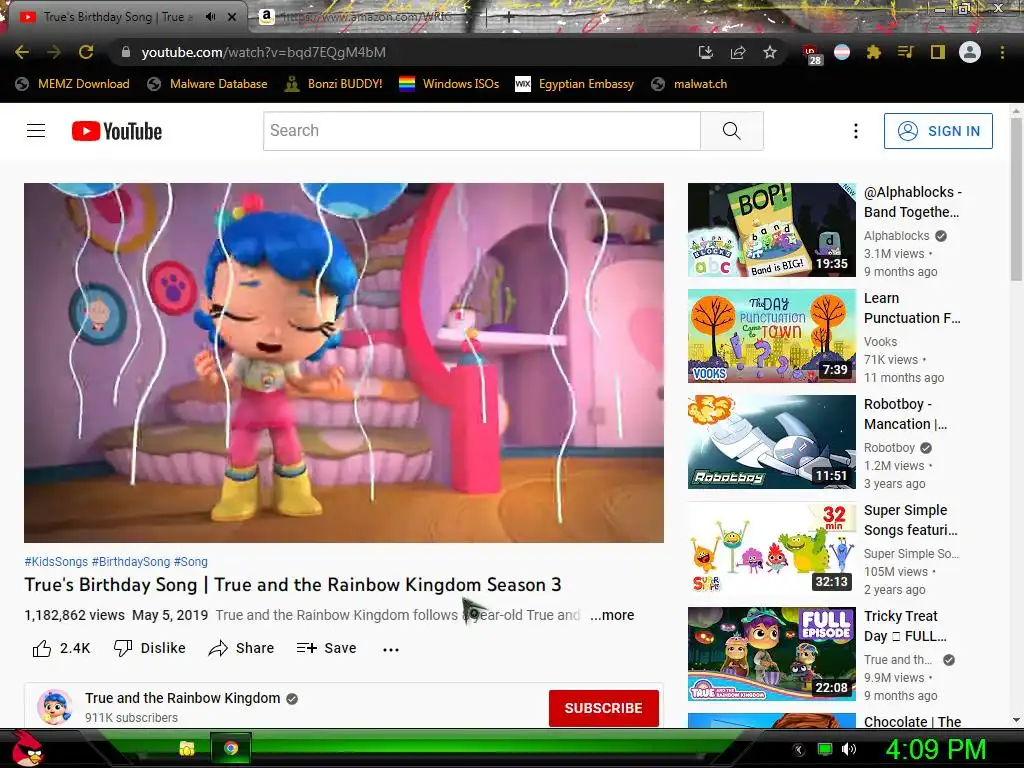1024x768 pixels.
Task: Open the network monitor tray icon
Action: coord(825,749)
